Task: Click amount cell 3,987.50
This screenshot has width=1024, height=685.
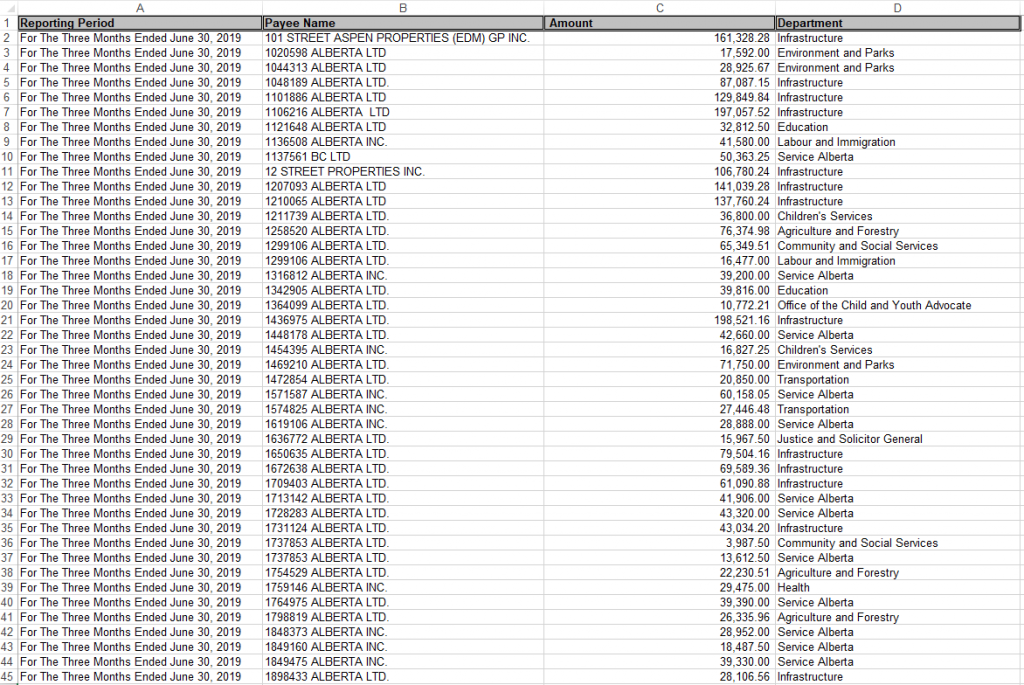Action: click(660, 543)
